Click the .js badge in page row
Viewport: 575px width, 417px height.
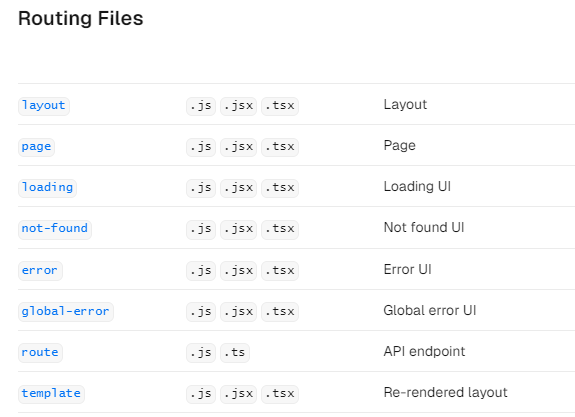tap(201, 147)
